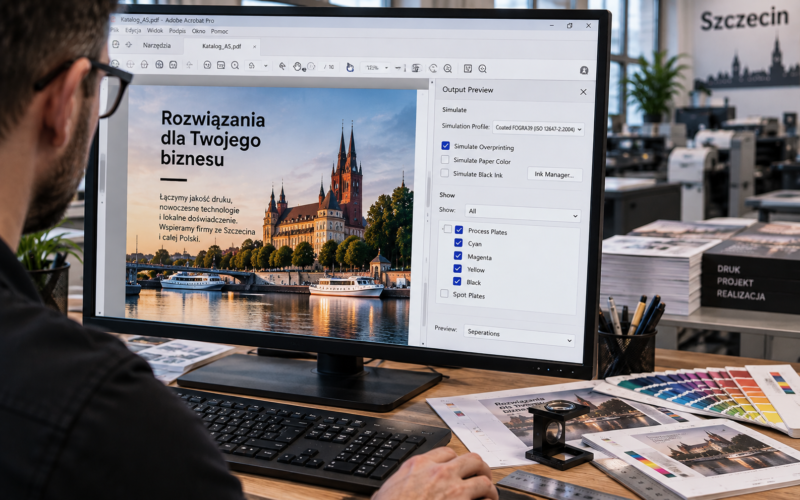Screen dimensions: 800x500
Task: Switch to the Katalog_AS.pdf document tab
Action: (x=221, y=46)
